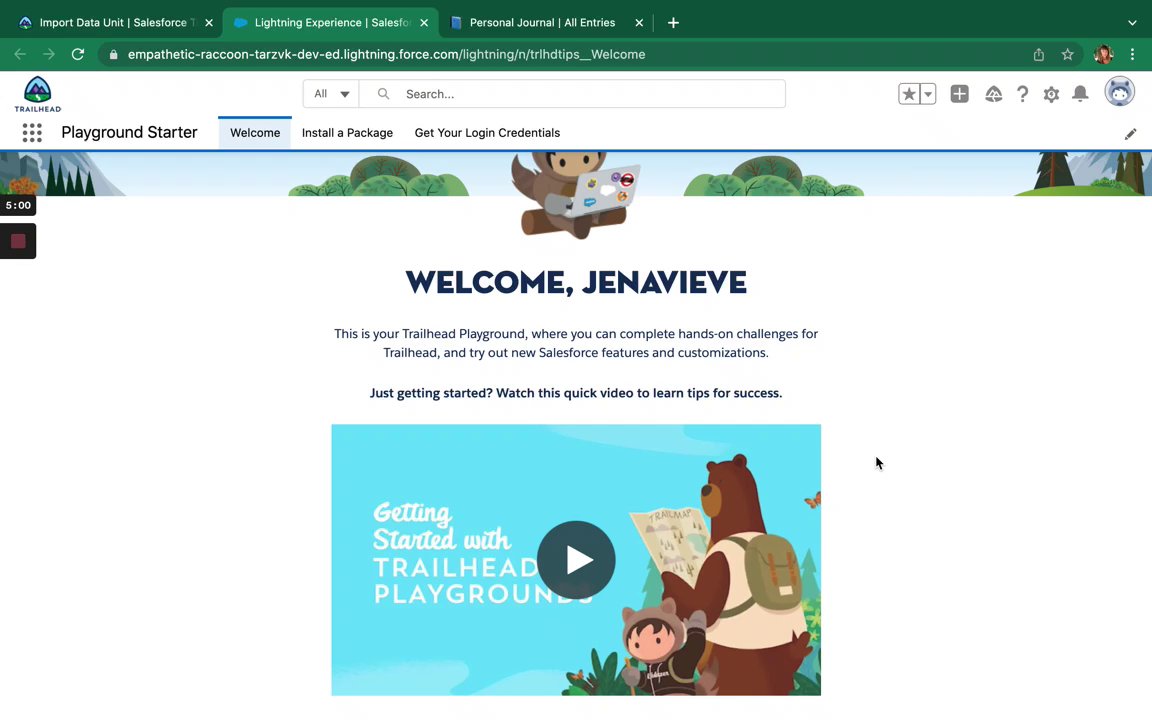Go forward in browser history
Image resolution: width=1152 pixels, height=720 pixels.
pyautogui.click(x=48, y=54)
